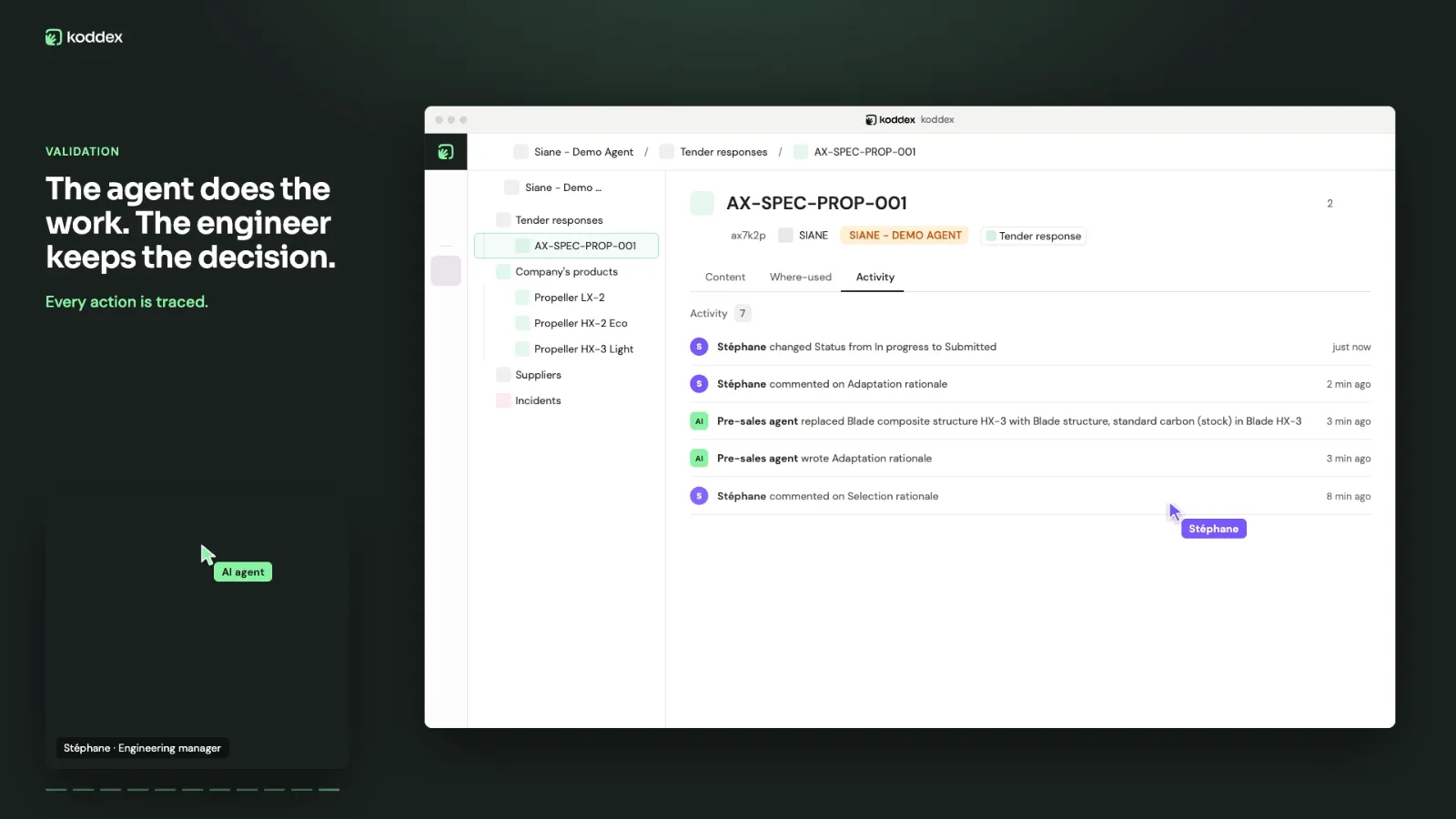Viewport: 1456px width, 819px height.
Task: Expand Tender responses in the tree
Action: pyautogui.click(x=559, y=220)
